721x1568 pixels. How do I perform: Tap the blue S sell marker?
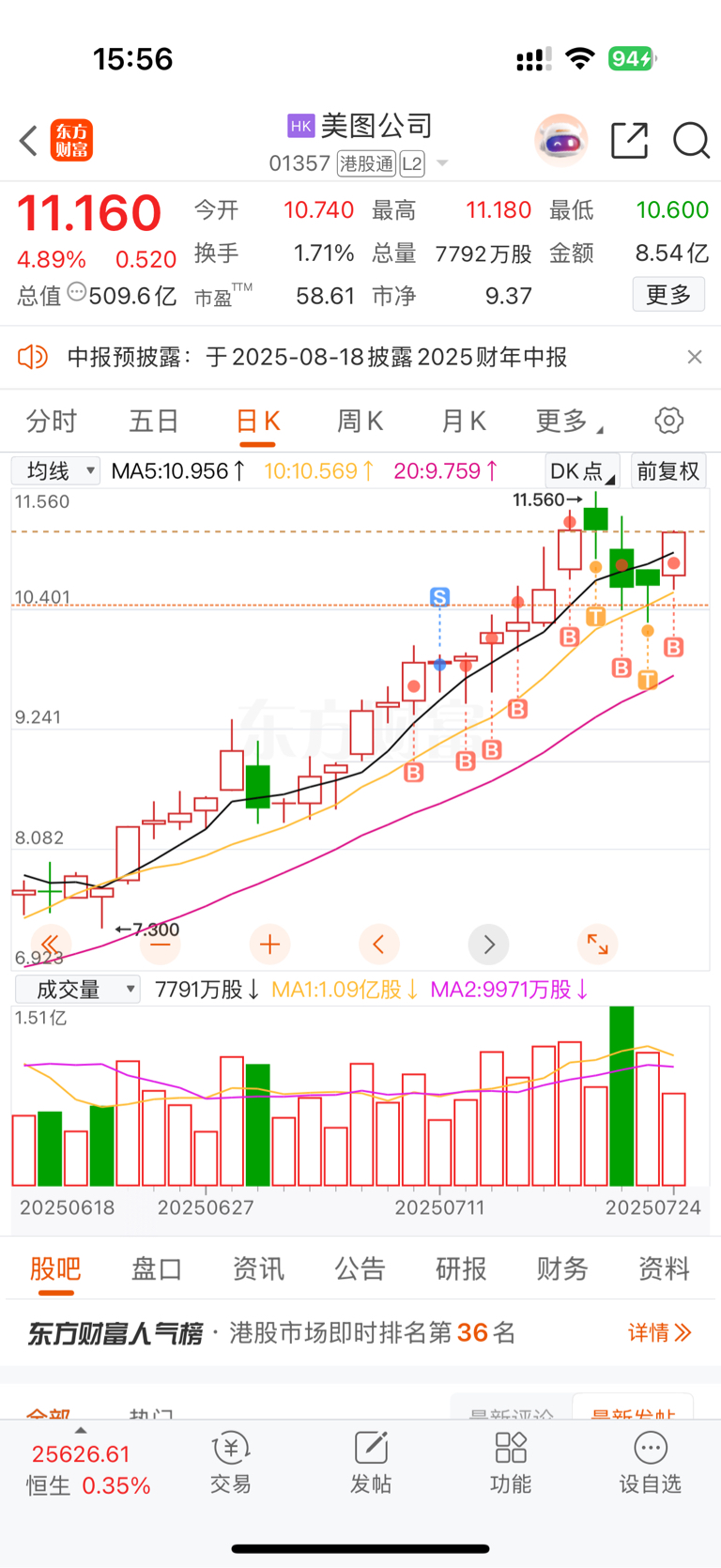(439, 596)
